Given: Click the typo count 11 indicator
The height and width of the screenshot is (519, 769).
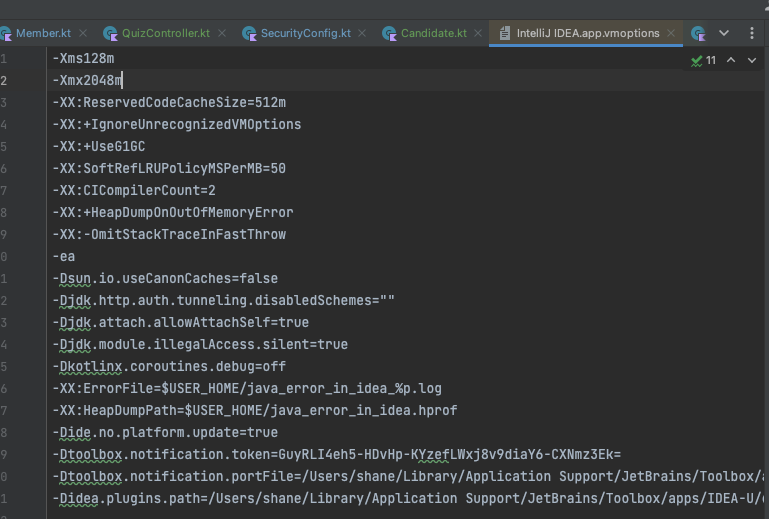Looking at the screenshot, I should click(x=711, y=60).
